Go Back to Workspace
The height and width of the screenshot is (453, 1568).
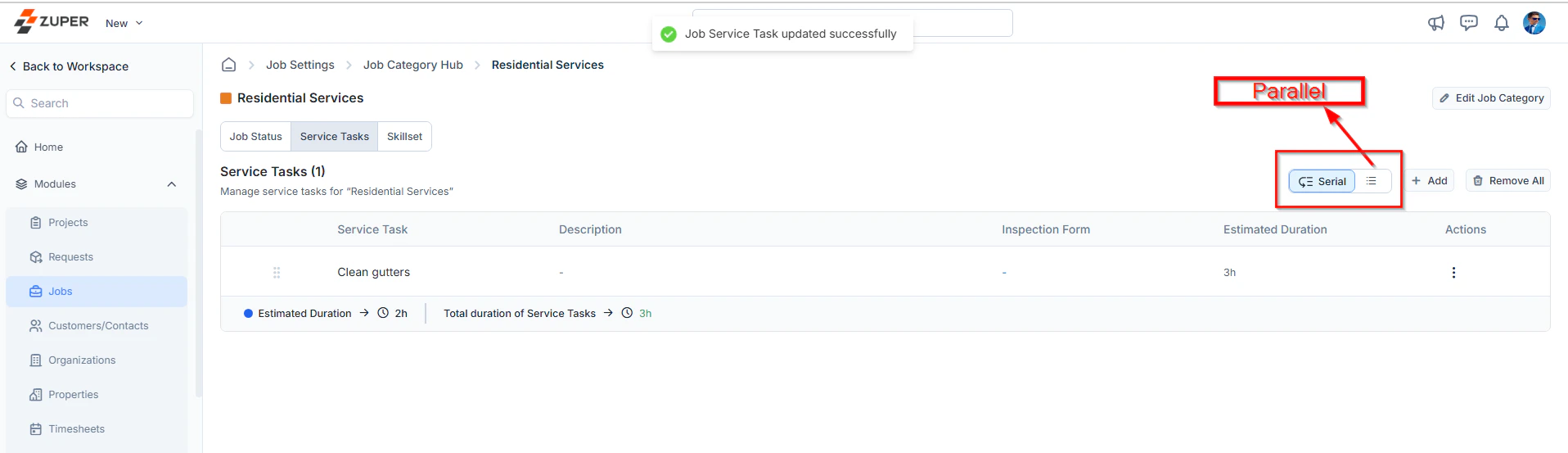coord(69,66)
